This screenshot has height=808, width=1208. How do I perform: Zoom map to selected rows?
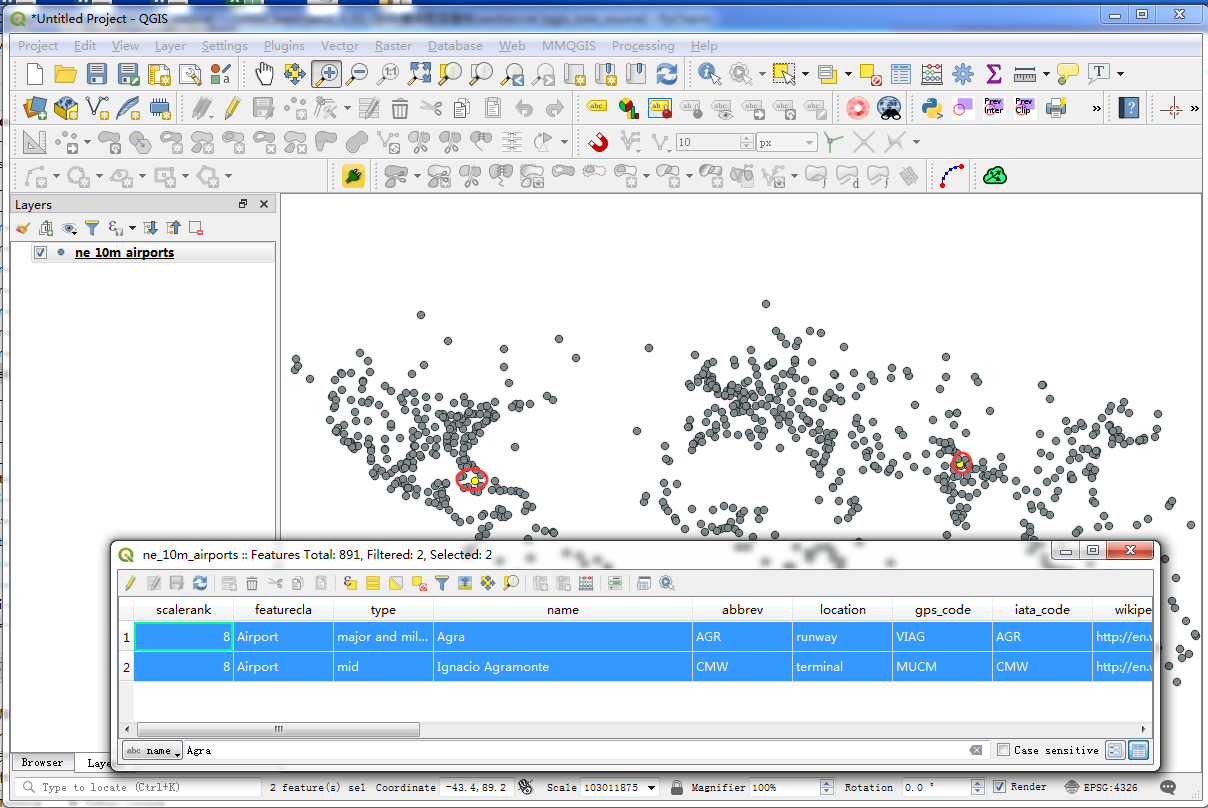[511, 583]
